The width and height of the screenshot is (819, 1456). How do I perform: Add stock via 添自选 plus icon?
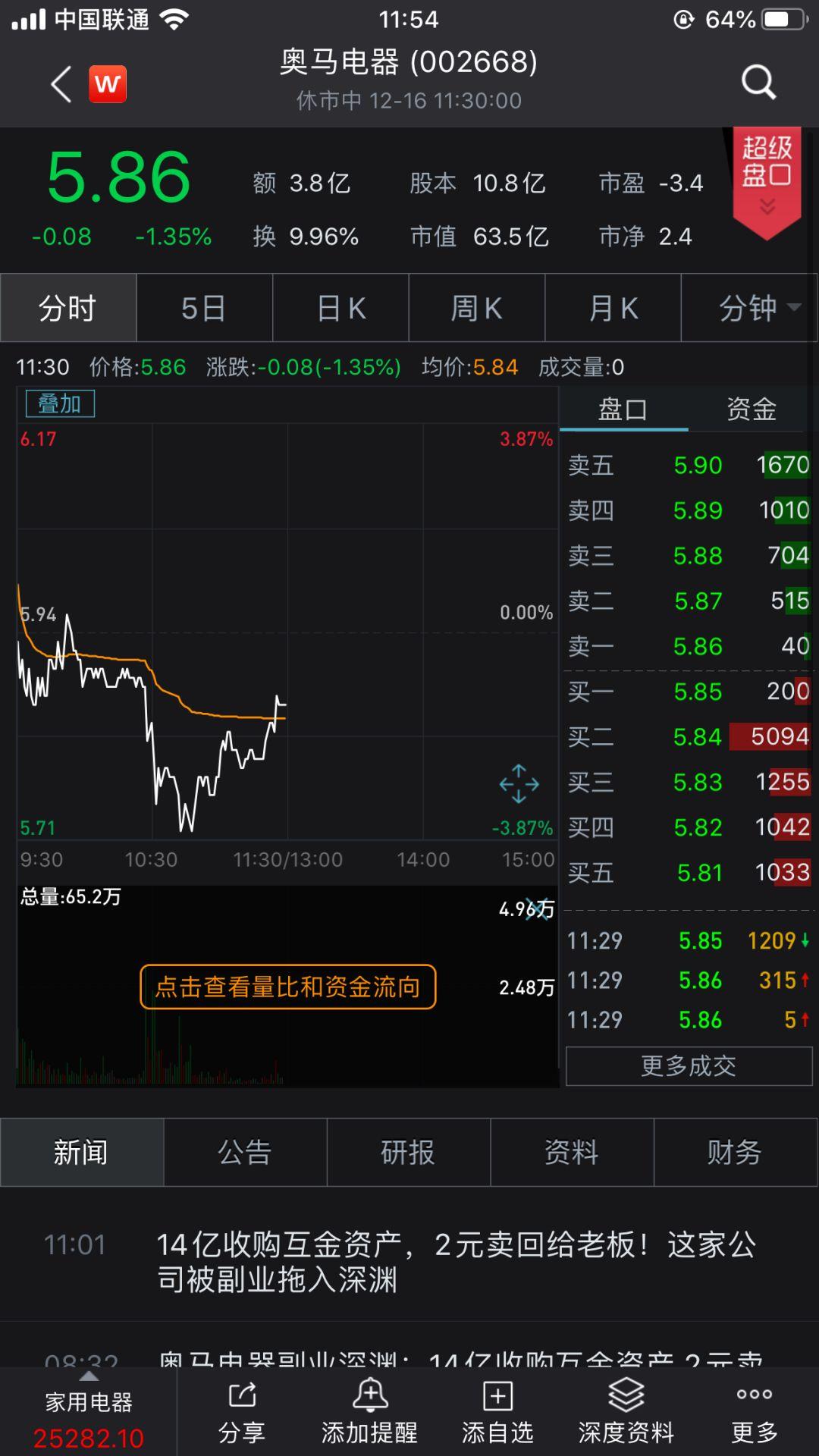pyautogui.click(x=497, y=1395)
